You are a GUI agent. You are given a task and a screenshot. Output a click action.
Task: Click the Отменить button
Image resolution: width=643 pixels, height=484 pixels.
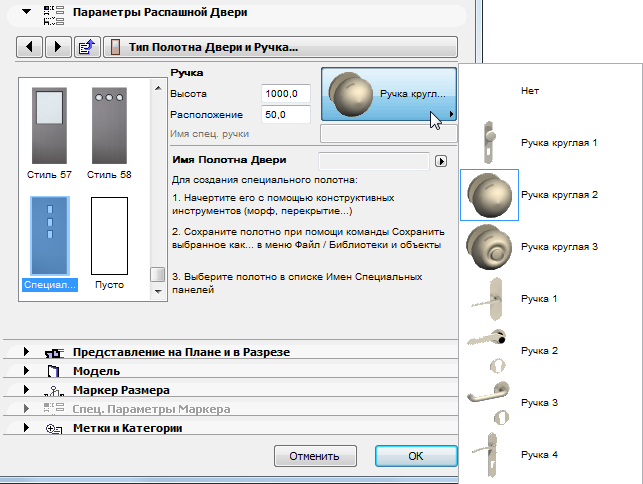tap(315, 456)
